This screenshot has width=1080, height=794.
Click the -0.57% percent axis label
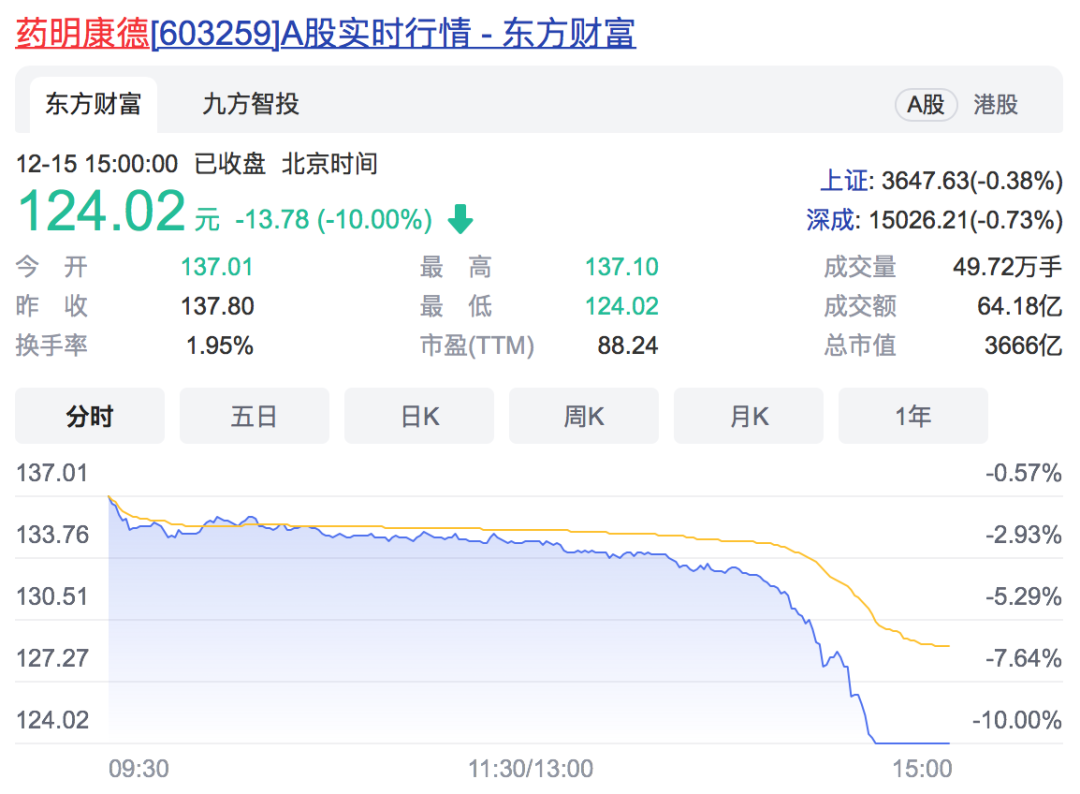[1024, 473]
